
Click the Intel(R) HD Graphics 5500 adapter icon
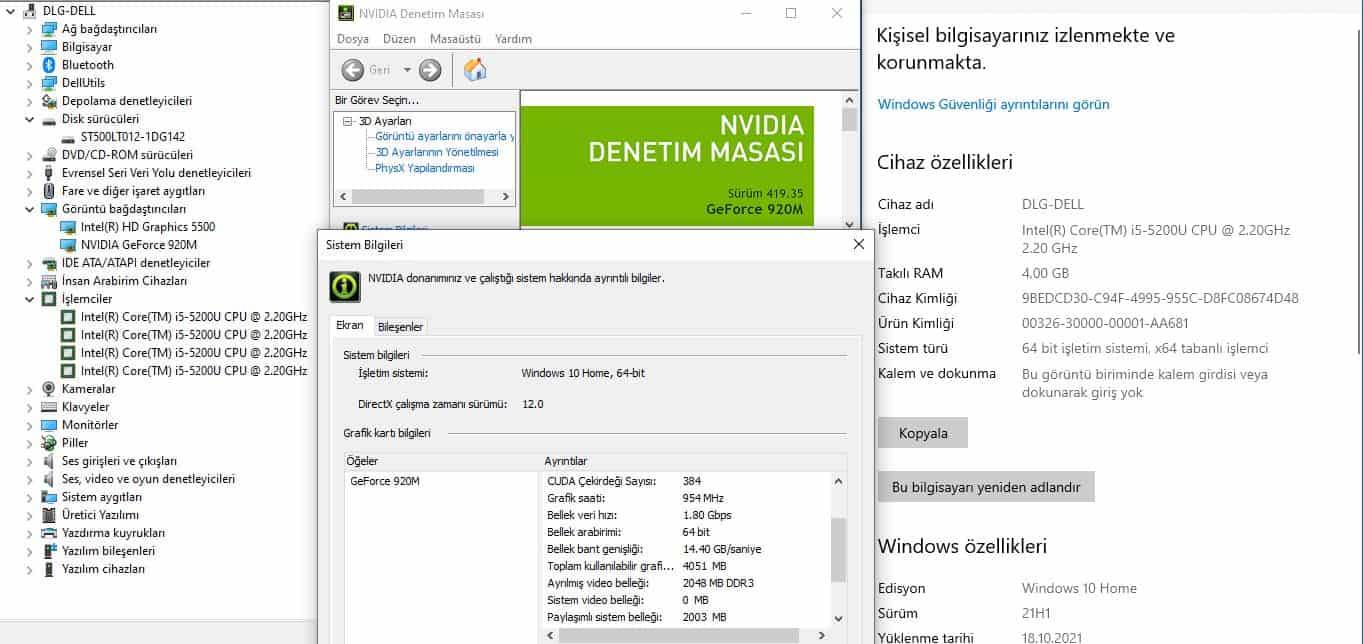68,227
